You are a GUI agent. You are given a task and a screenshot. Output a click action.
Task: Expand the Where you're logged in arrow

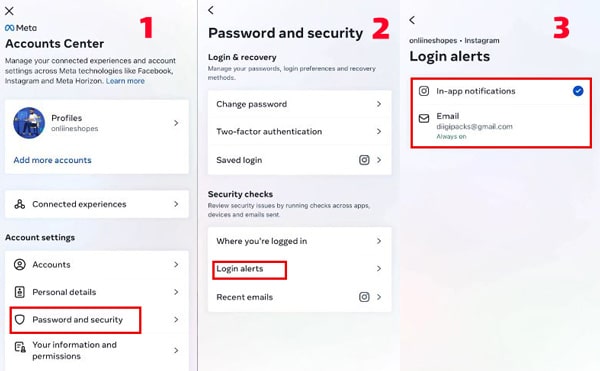tap(379, 241)
